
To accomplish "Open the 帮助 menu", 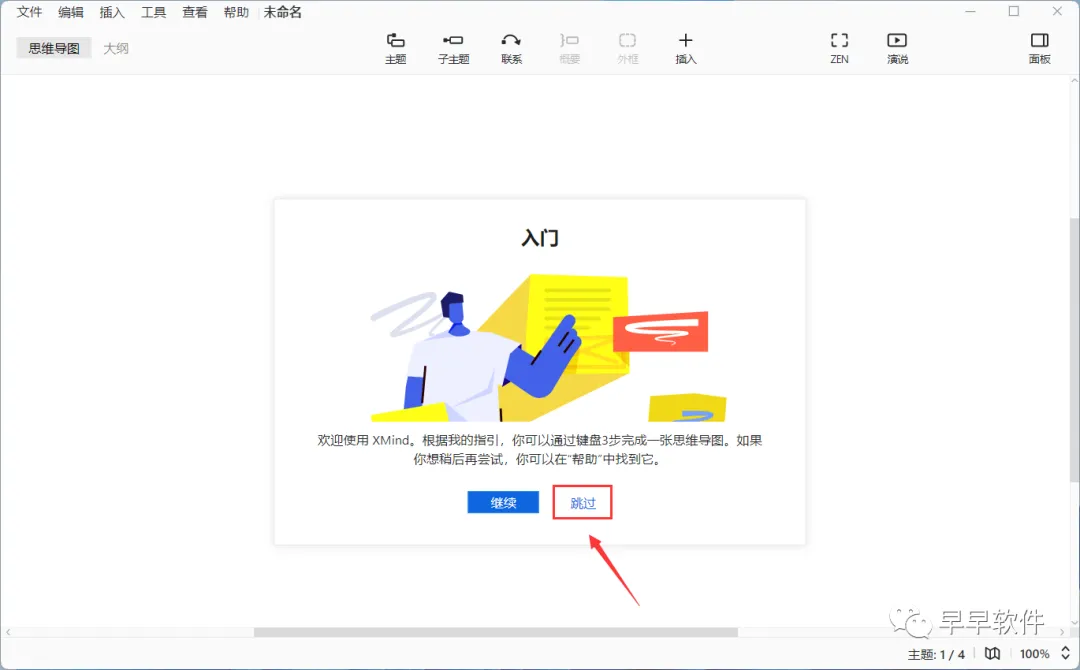I will point(236,12).
